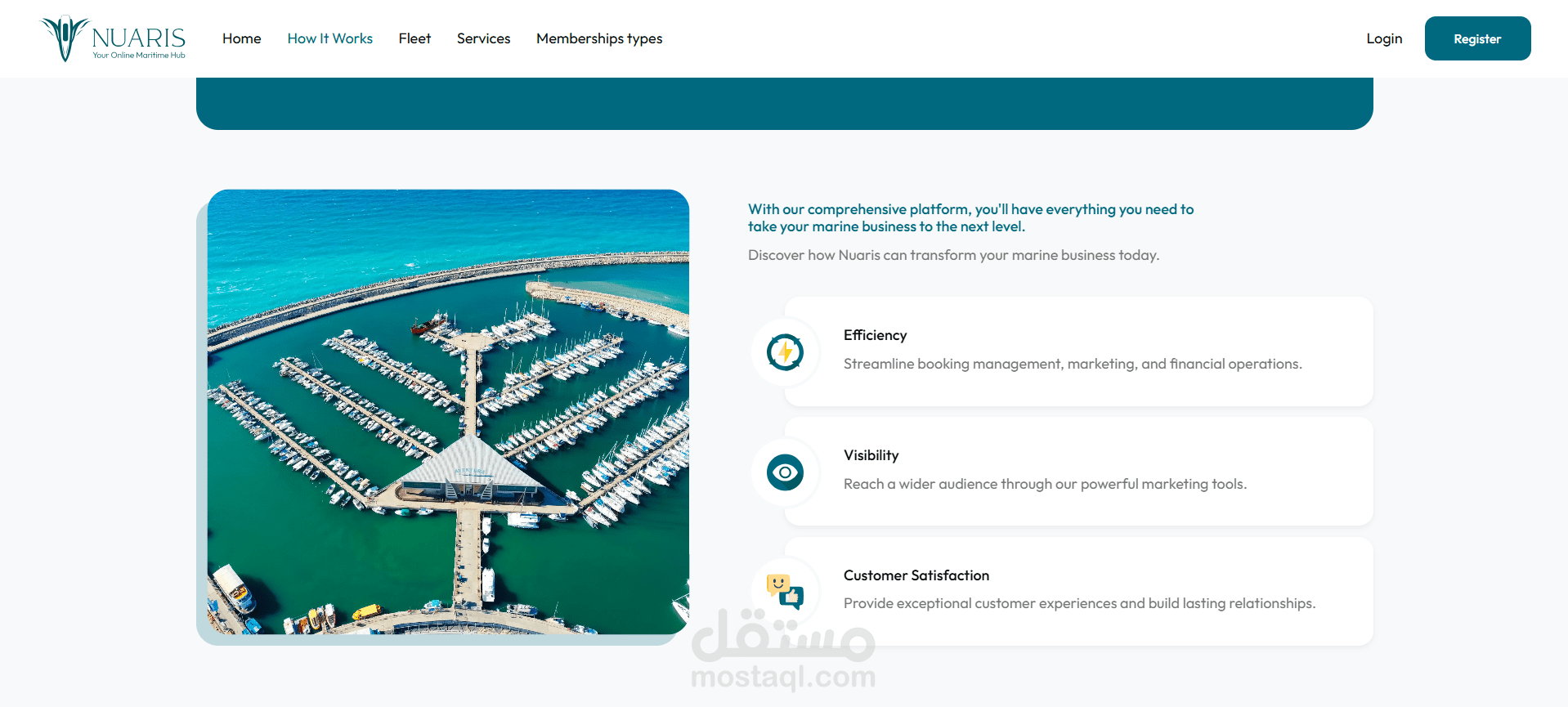Screen dimensions: 1568x707
Task: Select the Efficiency card heading
Action: [x=875, y=335]
